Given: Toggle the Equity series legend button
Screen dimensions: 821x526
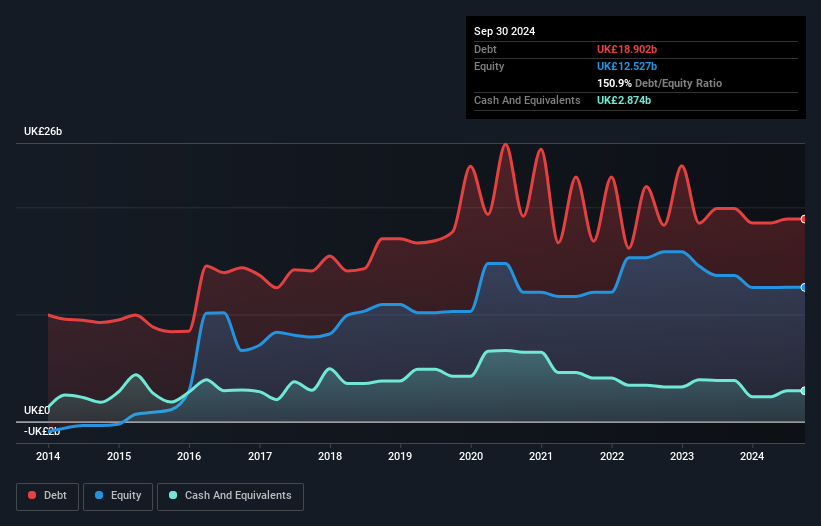Looking at the screenshot, I should [118, 496].
